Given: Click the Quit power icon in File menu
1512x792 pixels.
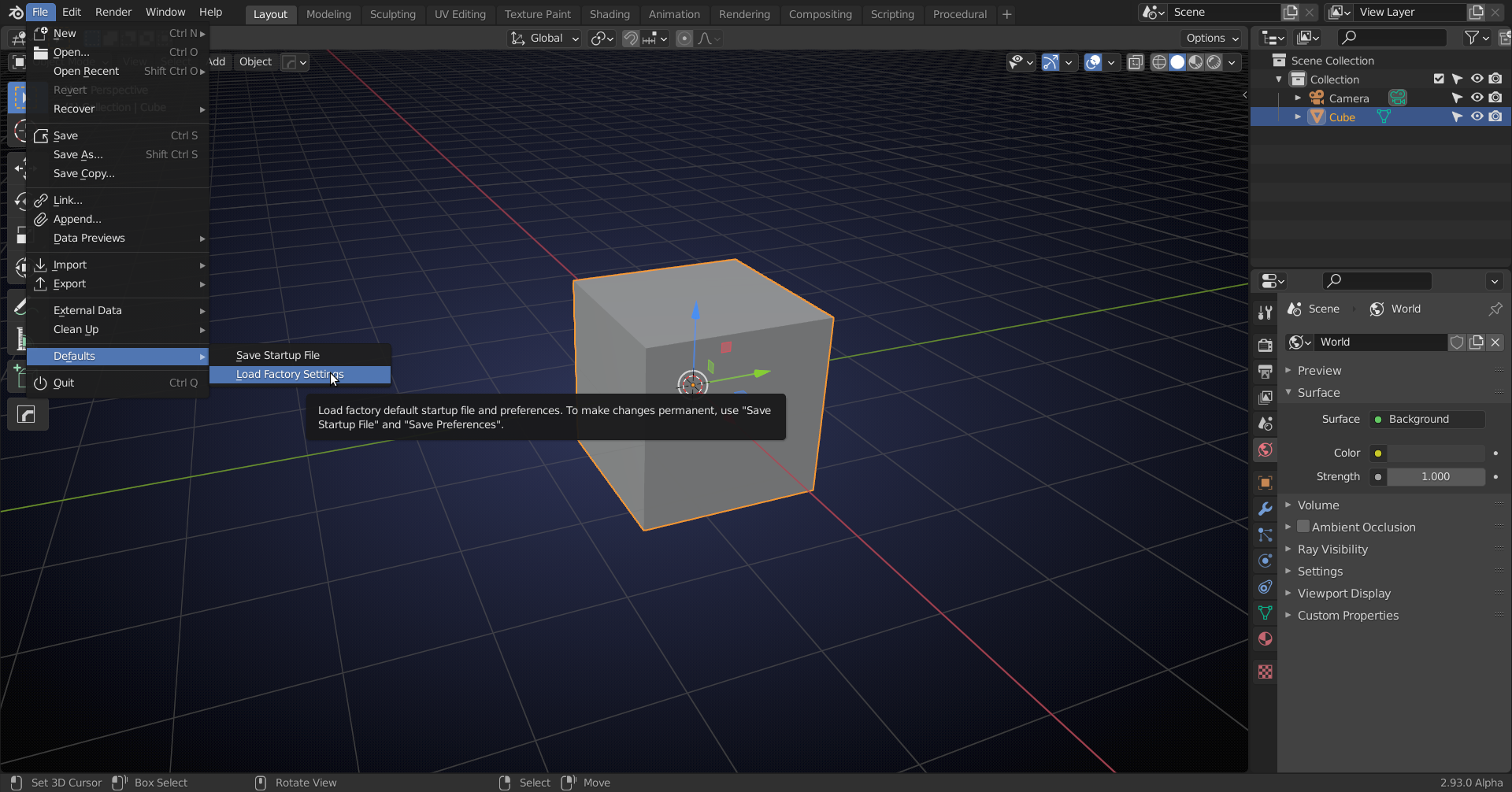Looking at the screenshot, I should tap(41, 383).
